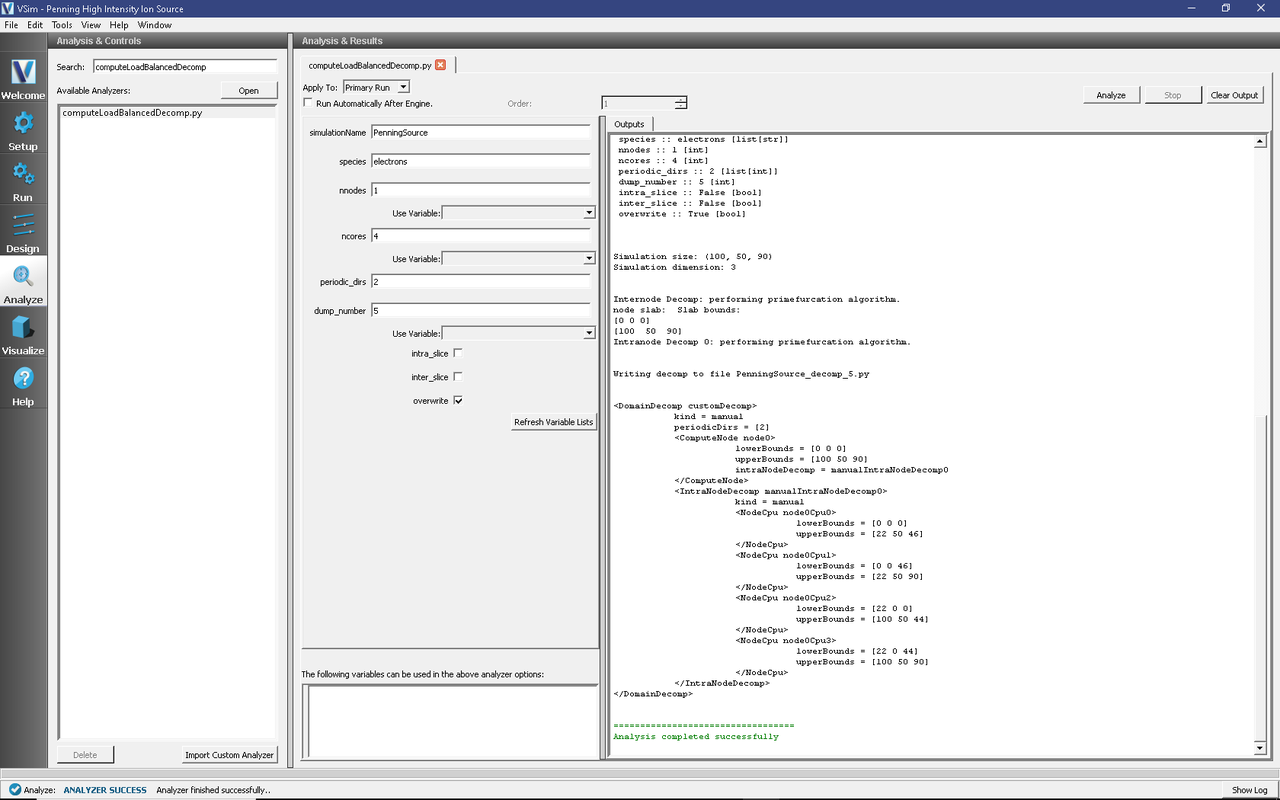This screenshot has width=1280, height=800.
Task: Open the Use Variable dropdown under nnodes
Action: pyautogui.click(x=518, y=212)
